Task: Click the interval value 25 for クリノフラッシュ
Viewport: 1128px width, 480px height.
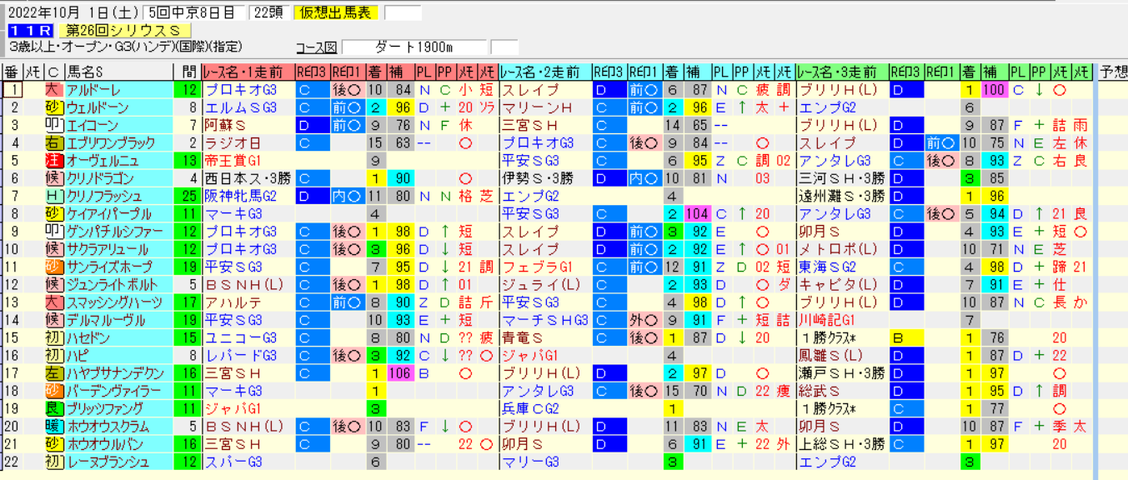Action: click(x=186, y=196)
